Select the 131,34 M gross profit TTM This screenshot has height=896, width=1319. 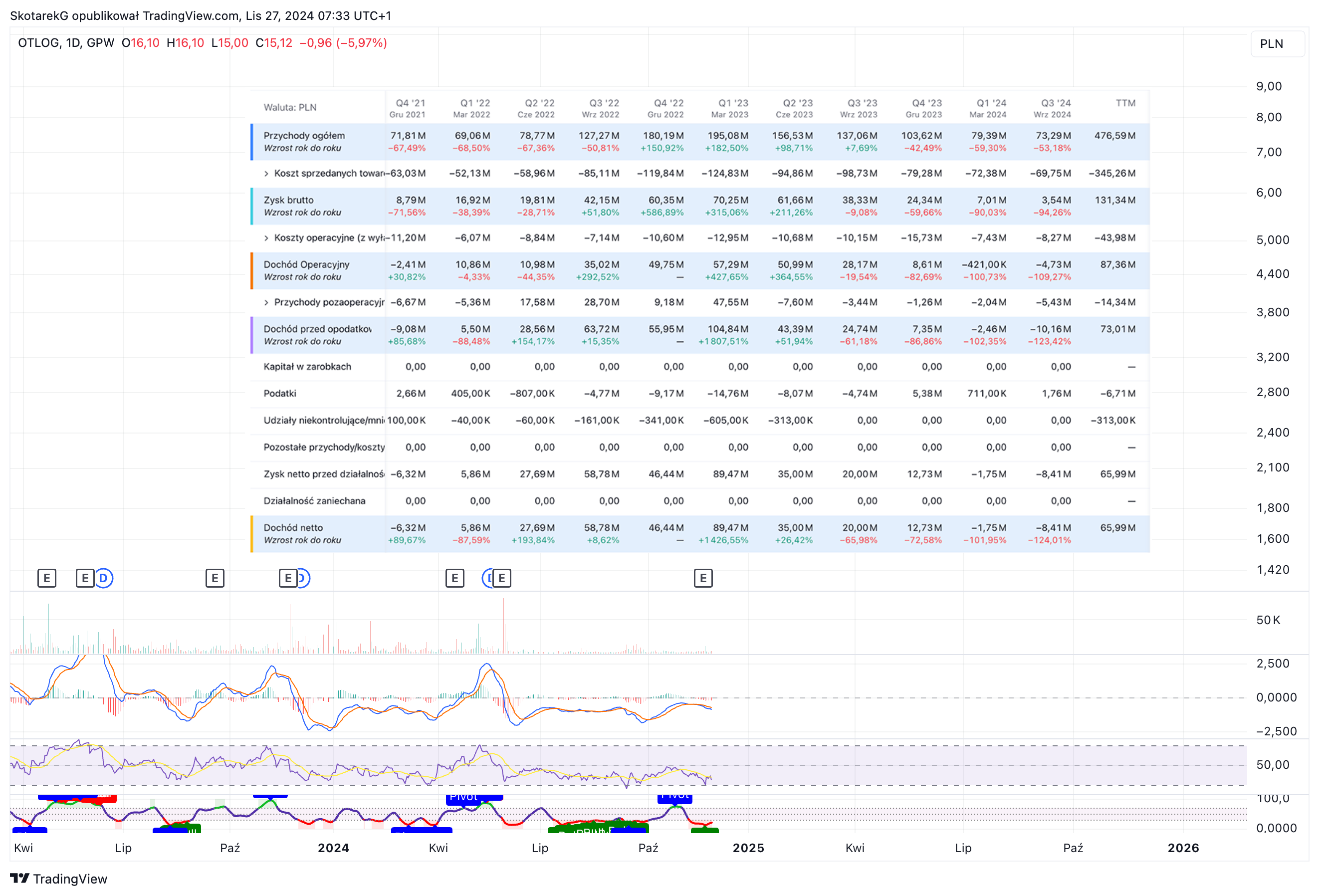coord(1114,201)
